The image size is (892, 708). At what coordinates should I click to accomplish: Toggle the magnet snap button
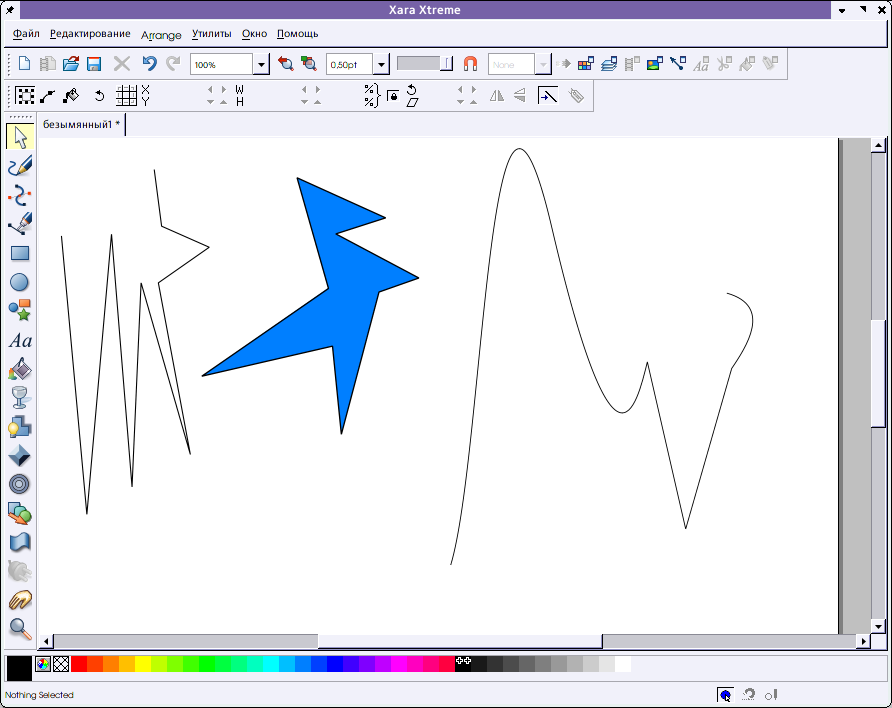tap(470, 64)
